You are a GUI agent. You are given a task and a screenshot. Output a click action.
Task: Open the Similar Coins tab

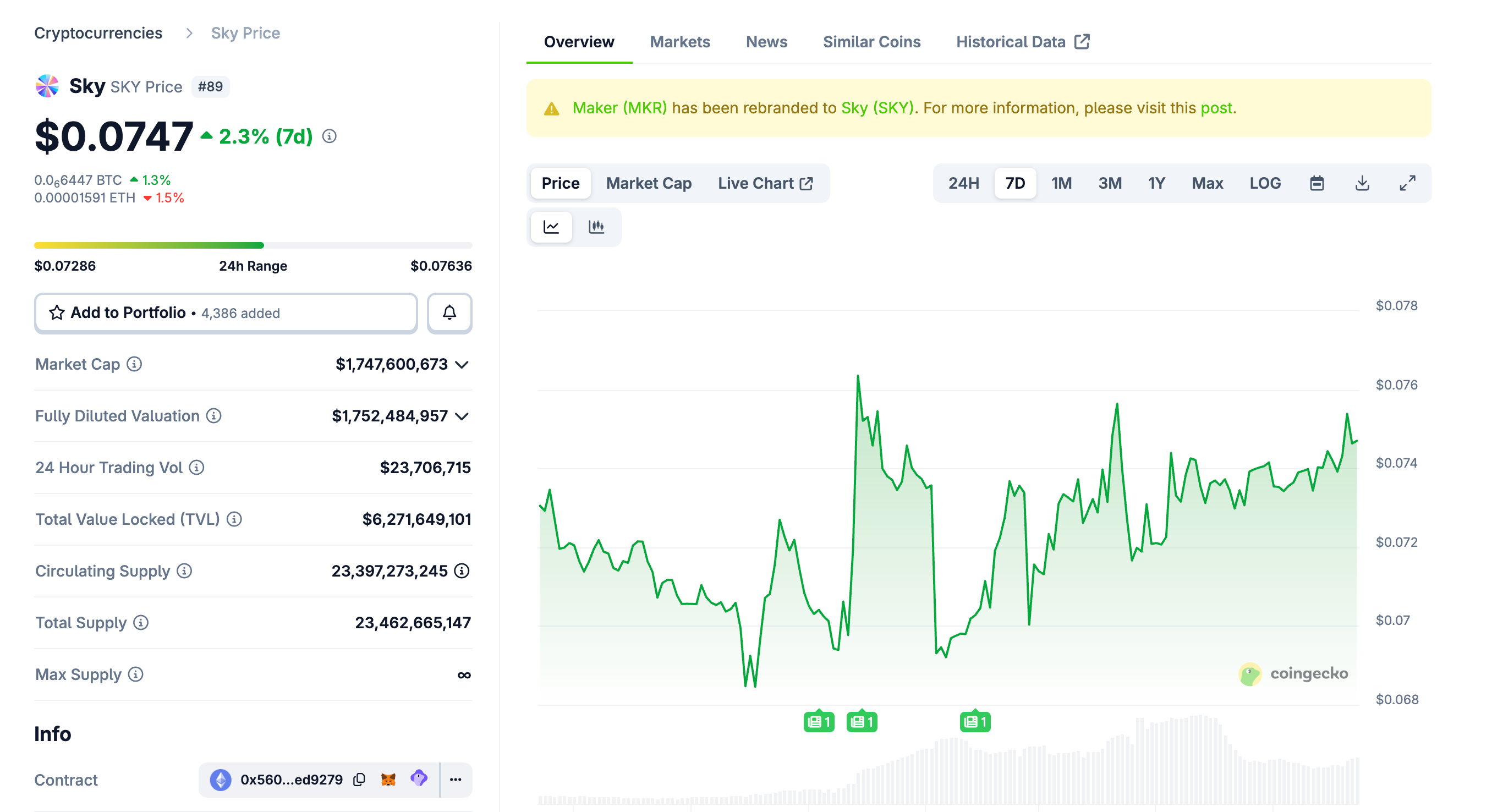(x=871, y=42)
